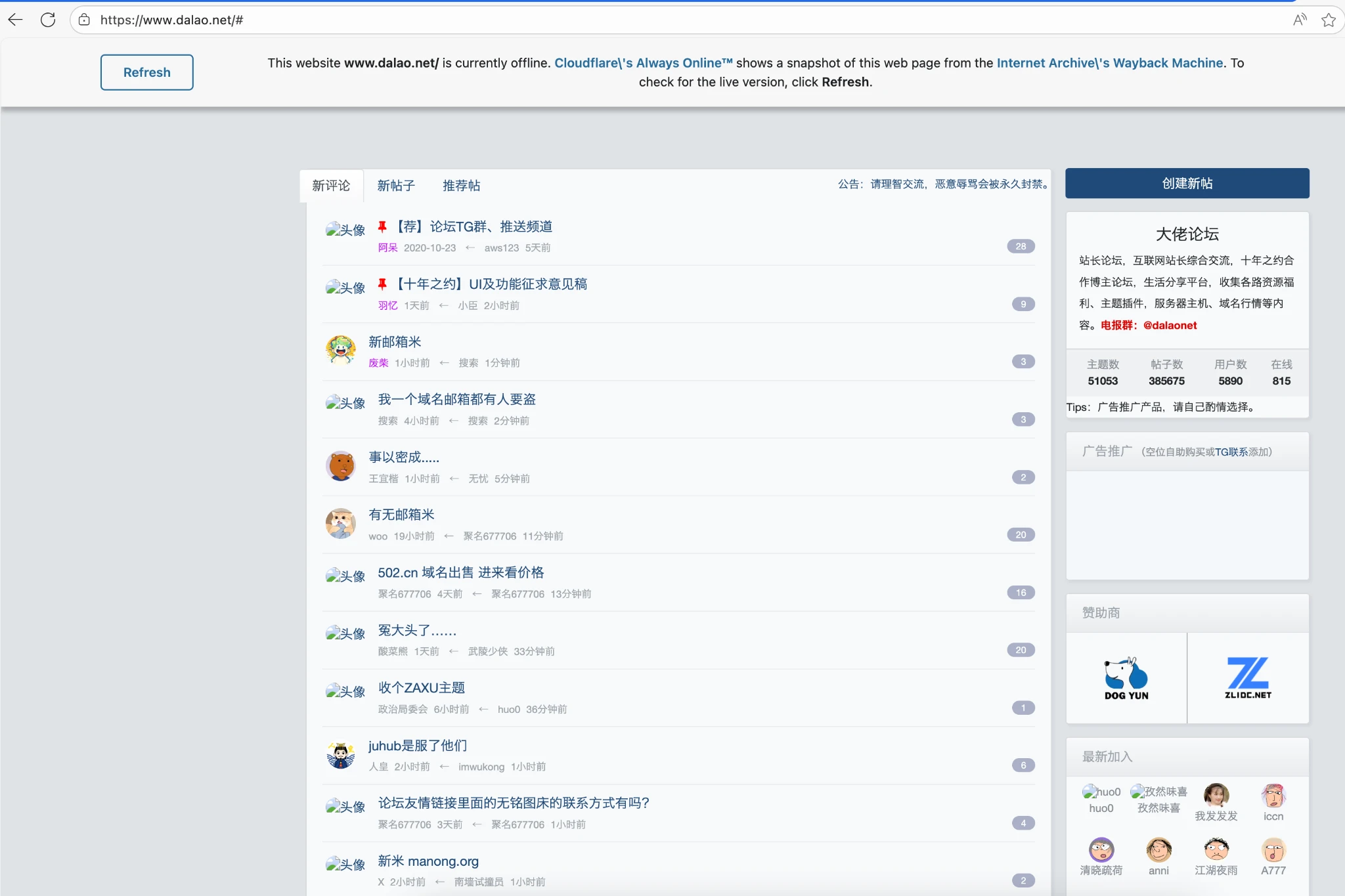Reload page with browser refresh icon
Image resolution: width=1345 pixels, height=896 pixels.
coord(48,20)
